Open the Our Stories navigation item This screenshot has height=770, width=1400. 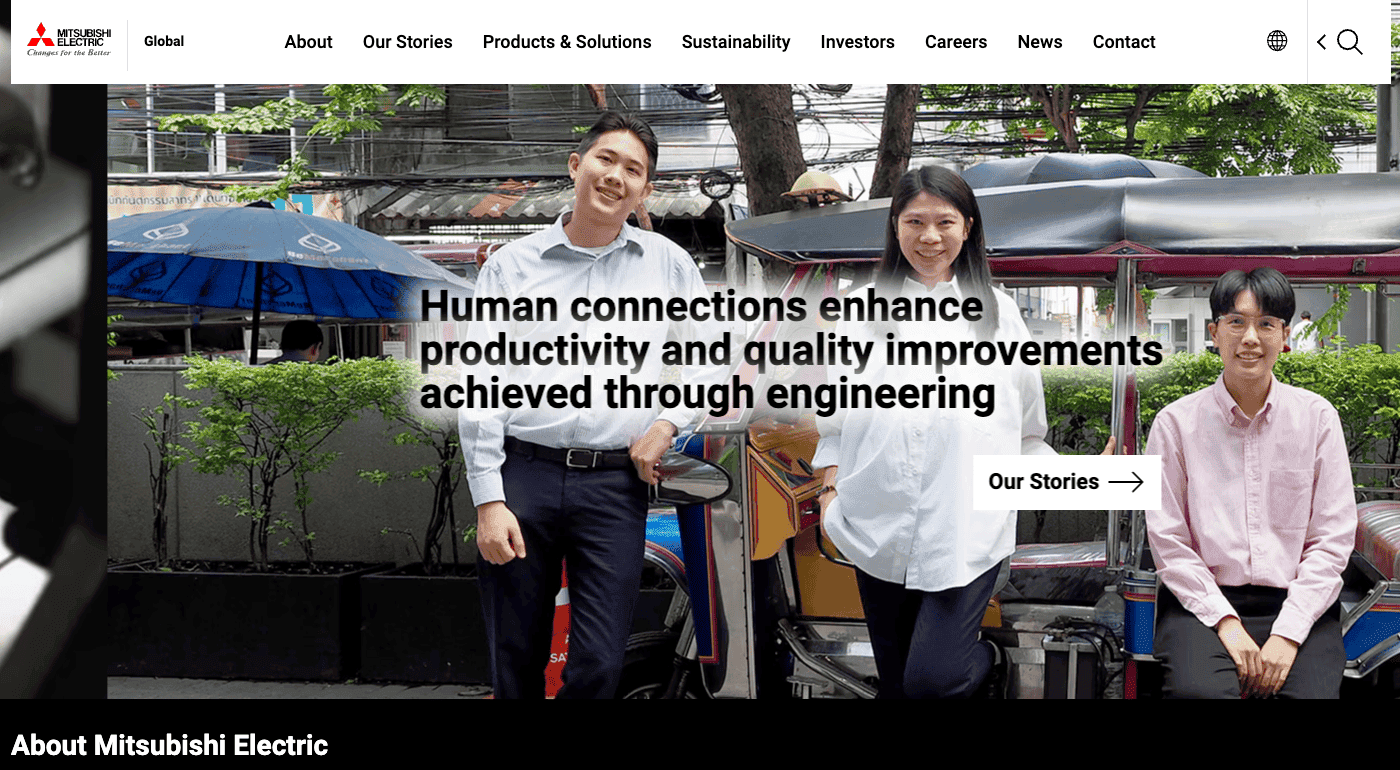[x=407, y=42]
